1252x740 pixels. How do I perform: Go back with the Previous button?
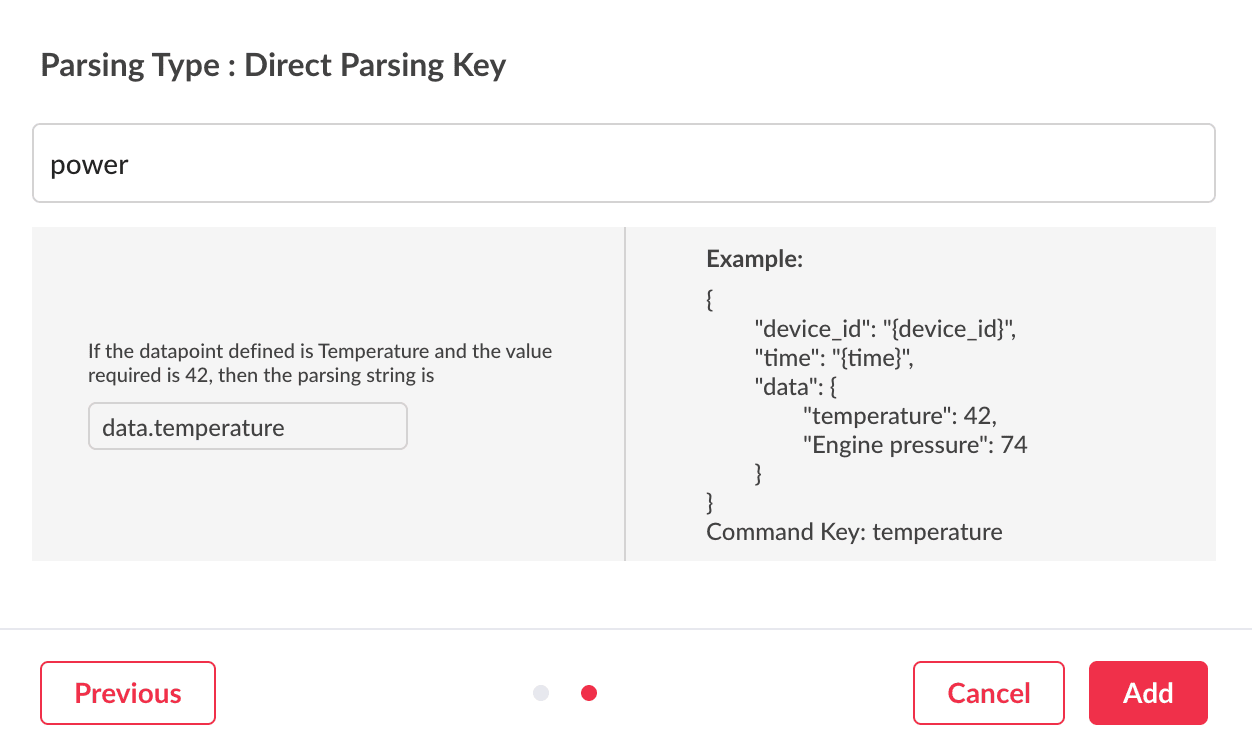coord(128,693)
